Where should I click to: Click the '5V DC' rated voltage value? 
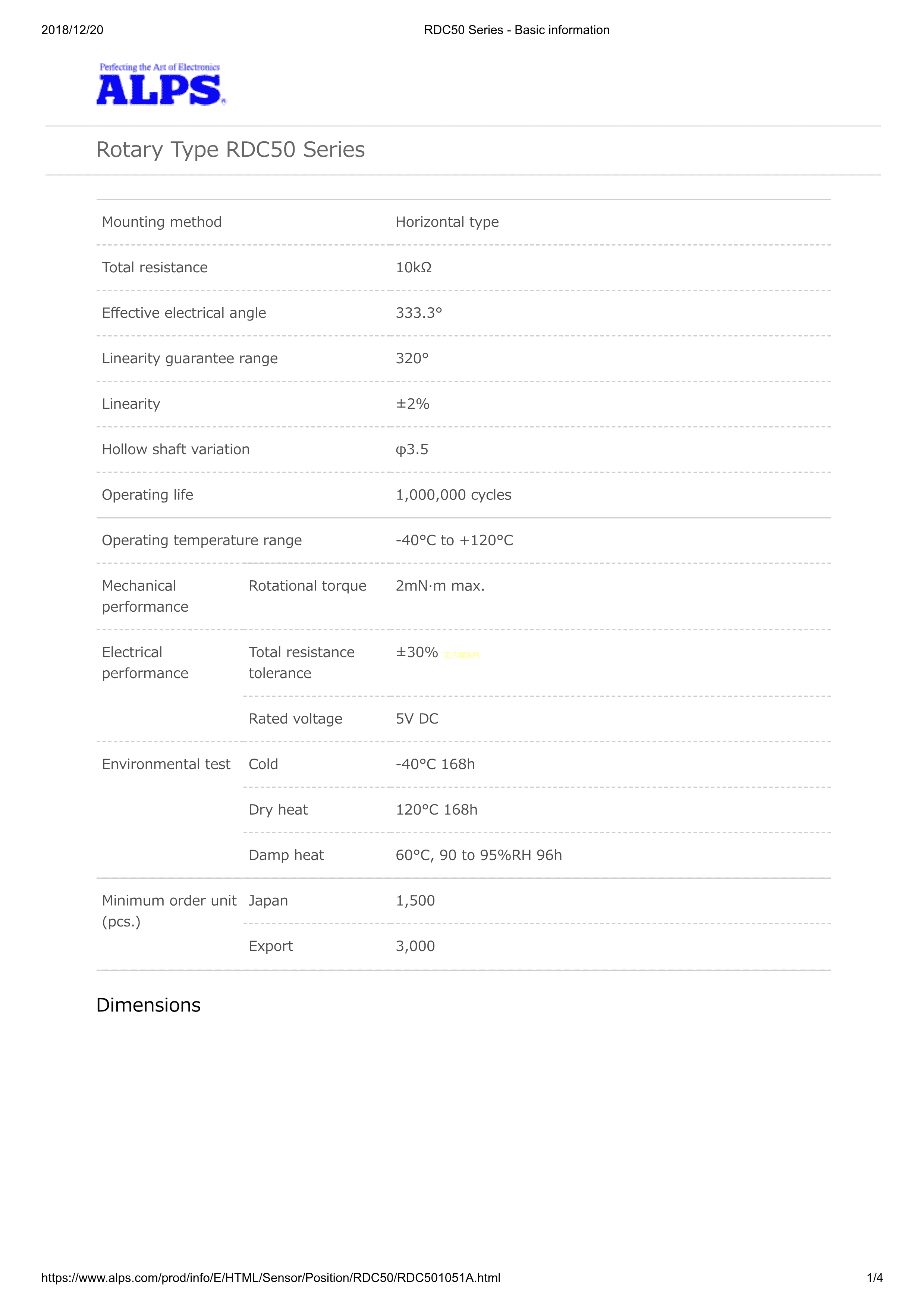click(x=417, y=719)
